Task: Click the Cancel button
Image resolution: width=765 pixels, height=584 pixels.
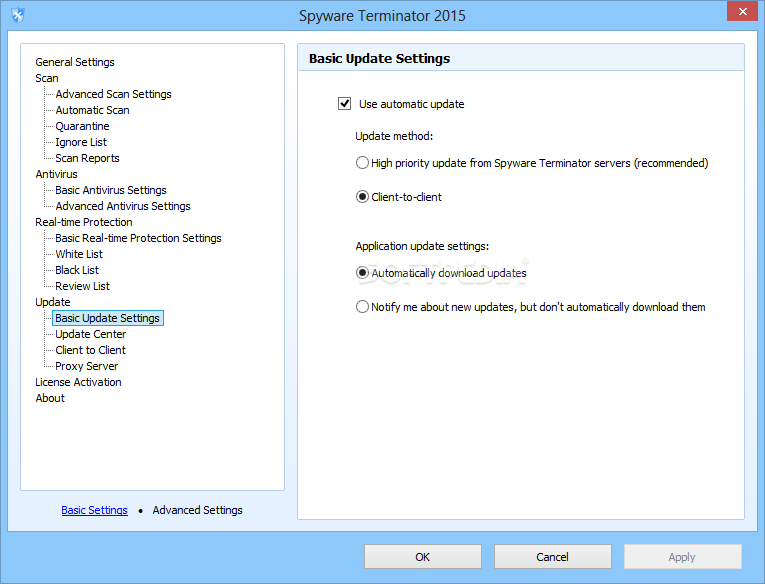Action: pos(552,557)
